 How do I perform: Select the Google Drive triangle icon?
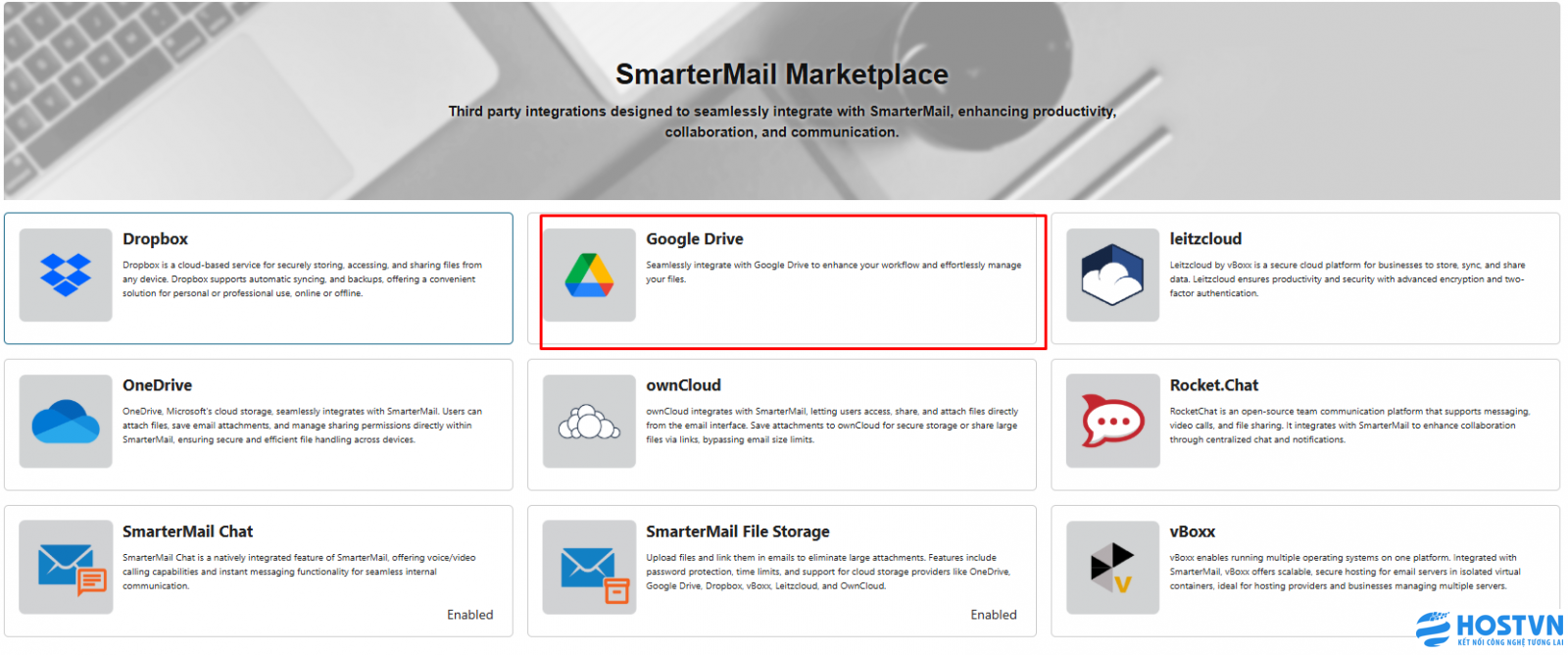point(589,275)
